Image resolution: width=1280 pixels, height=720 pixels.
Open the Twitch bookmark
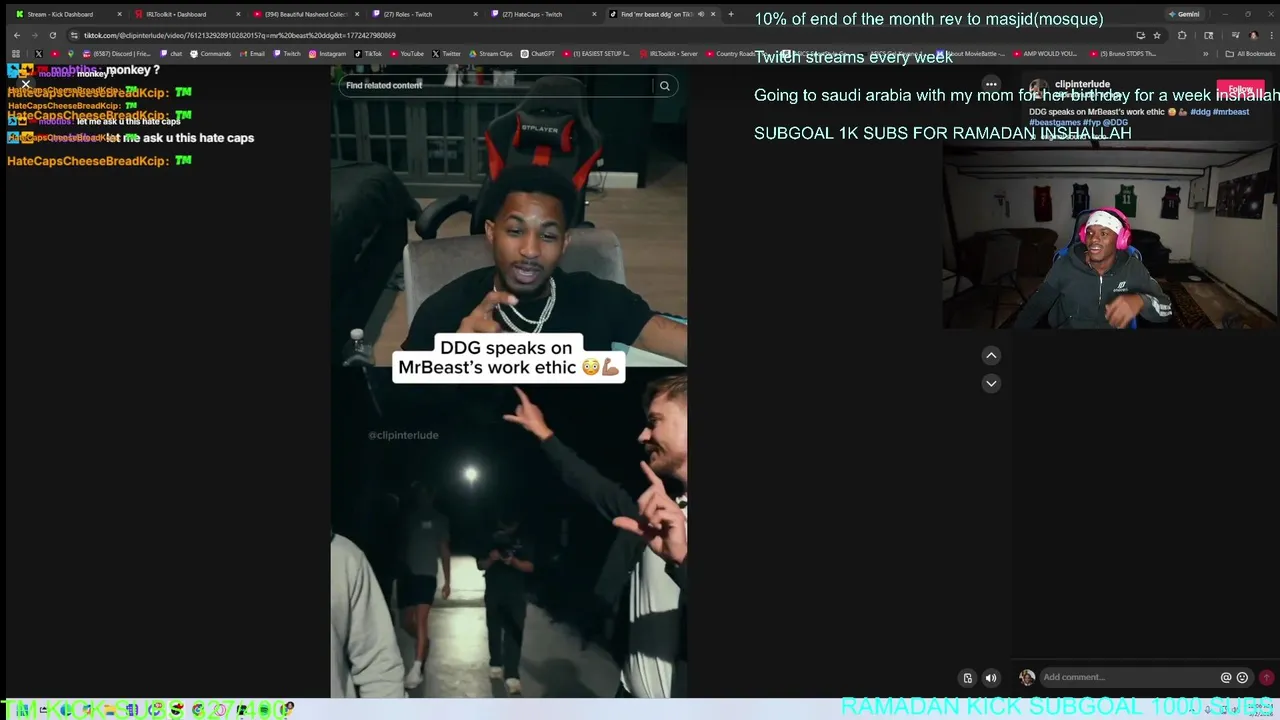pos(287,54)
